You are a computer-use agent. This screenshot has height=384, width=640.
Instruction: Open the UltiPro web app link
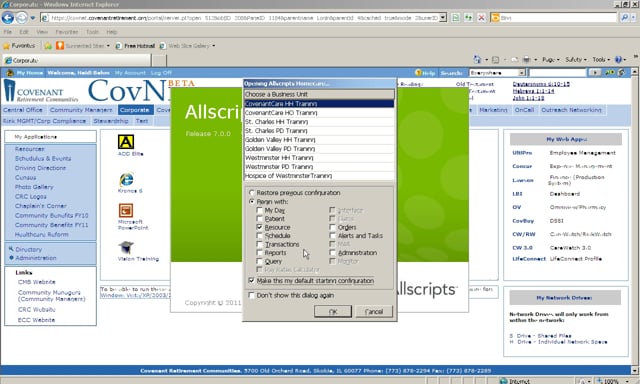tap(522, 153)
